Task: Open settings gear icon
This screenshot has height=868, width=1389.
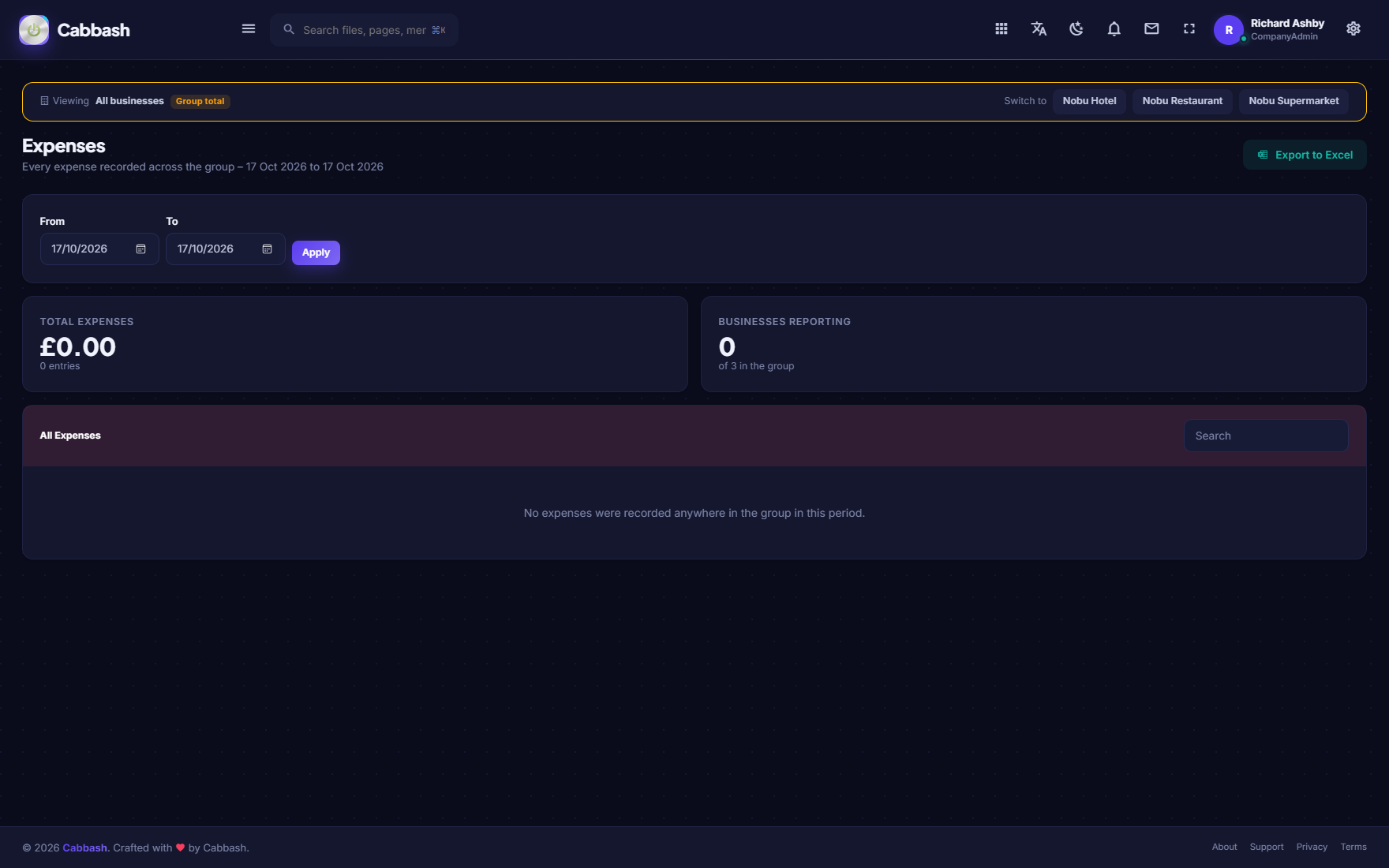Action: point(1353,29)
